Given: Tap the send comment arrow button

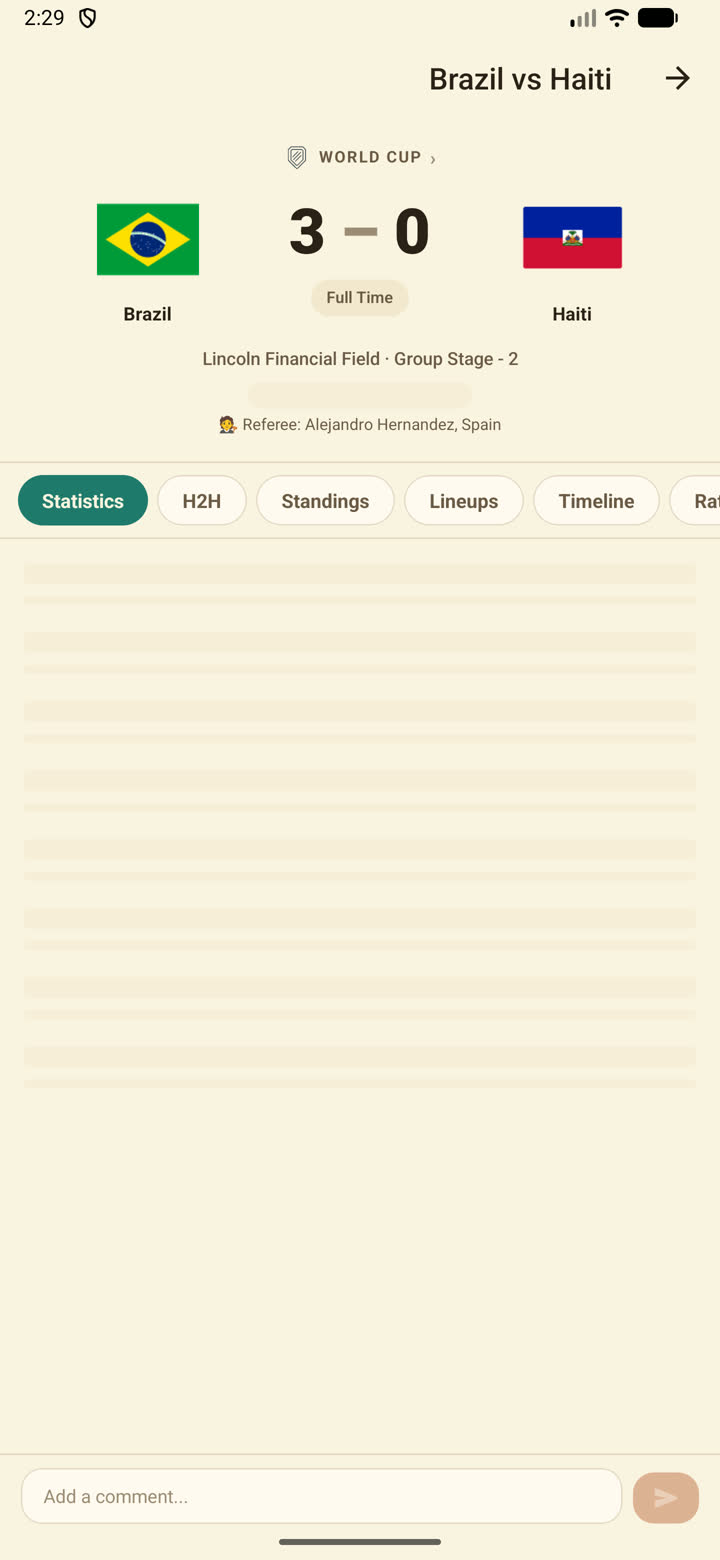Looking at the screenshot, I should point(666,1497).
